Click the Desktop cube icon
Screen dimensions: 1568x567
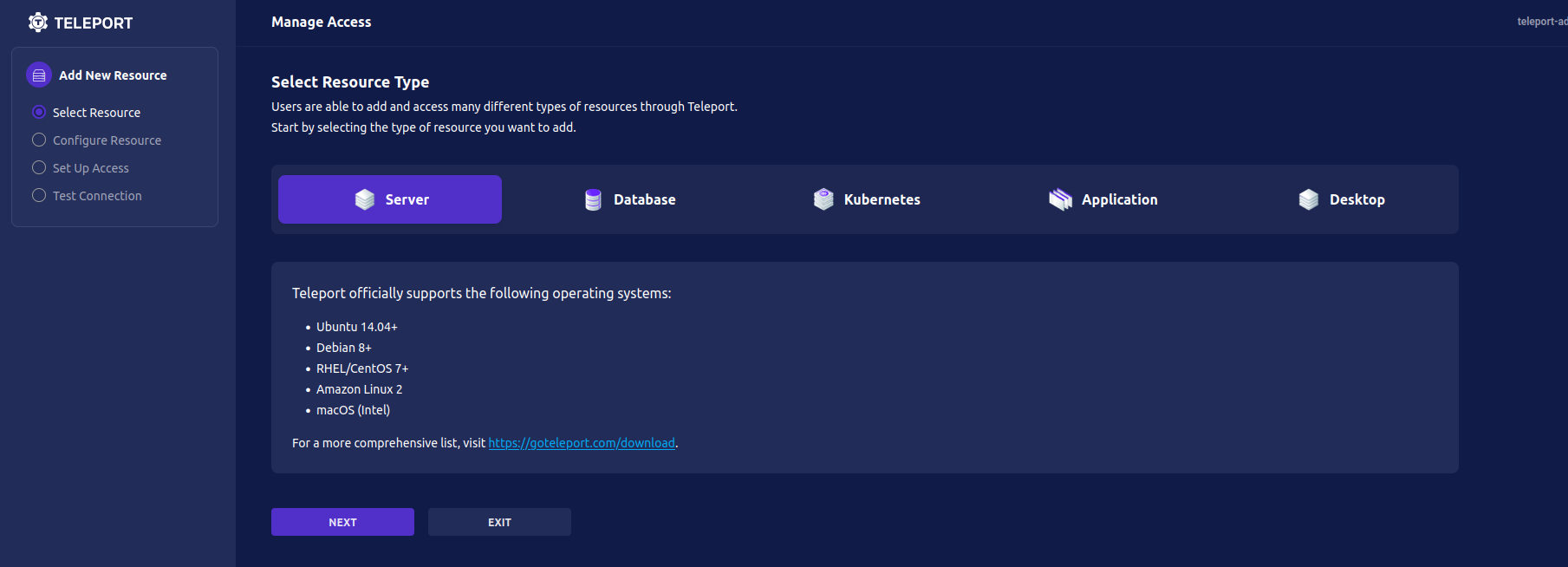(1309, 199)
